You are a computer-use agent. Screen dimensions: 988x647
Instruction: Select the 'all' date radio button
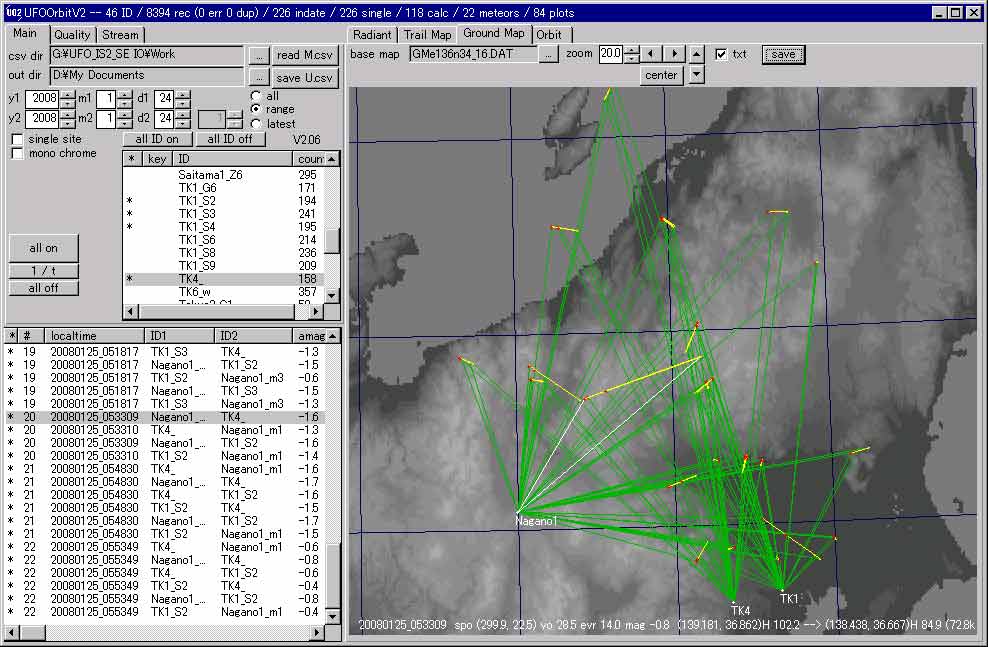pyautogui.click(x=256, y=96)
